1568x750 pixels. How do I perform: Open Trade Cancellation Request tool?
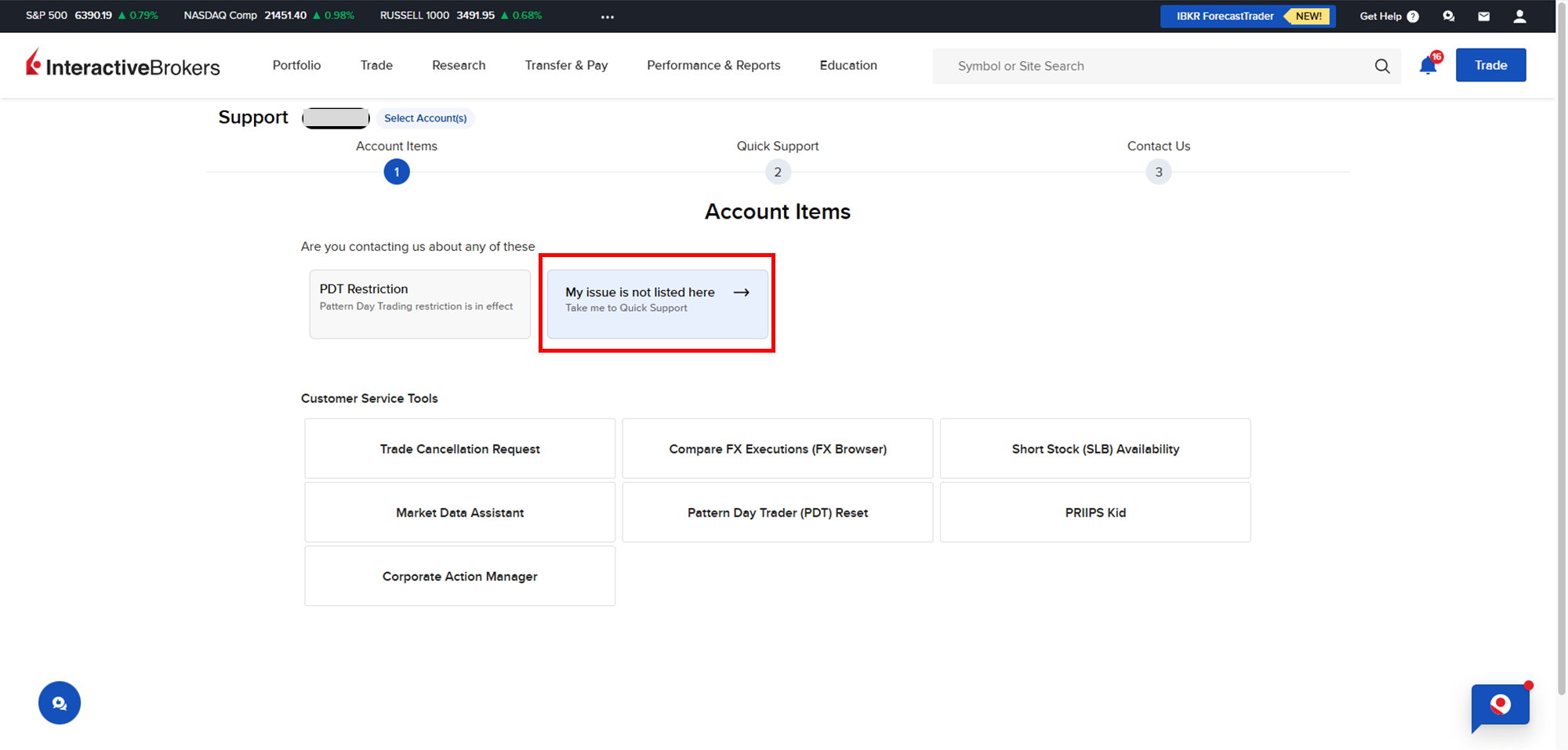click(459, 449)
